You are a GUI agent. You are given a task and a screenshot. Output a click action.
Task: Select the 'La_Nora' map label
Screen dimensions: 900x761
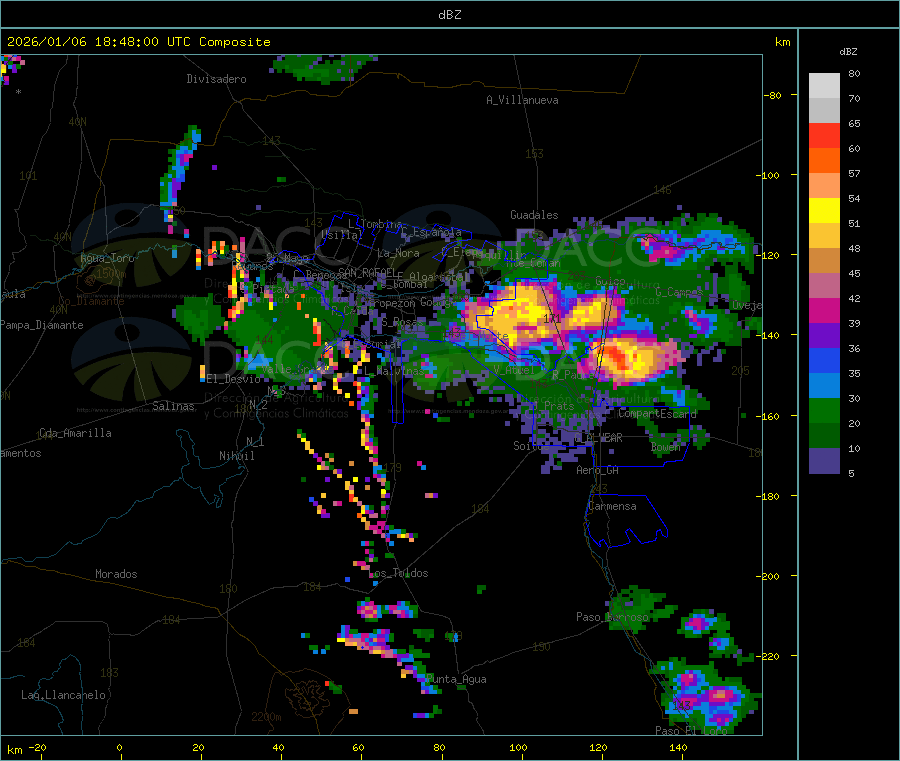click(x=398, y=253)
